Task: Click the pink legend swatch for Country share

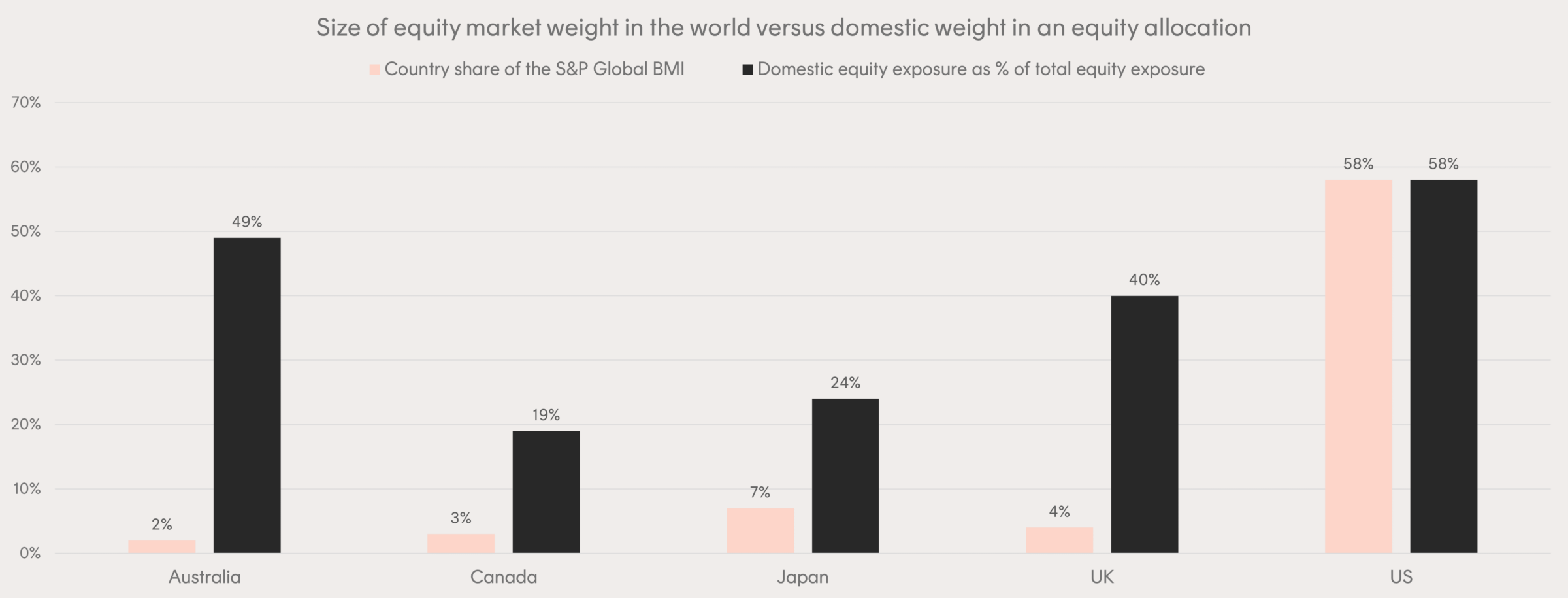Action: coord(374,69)
